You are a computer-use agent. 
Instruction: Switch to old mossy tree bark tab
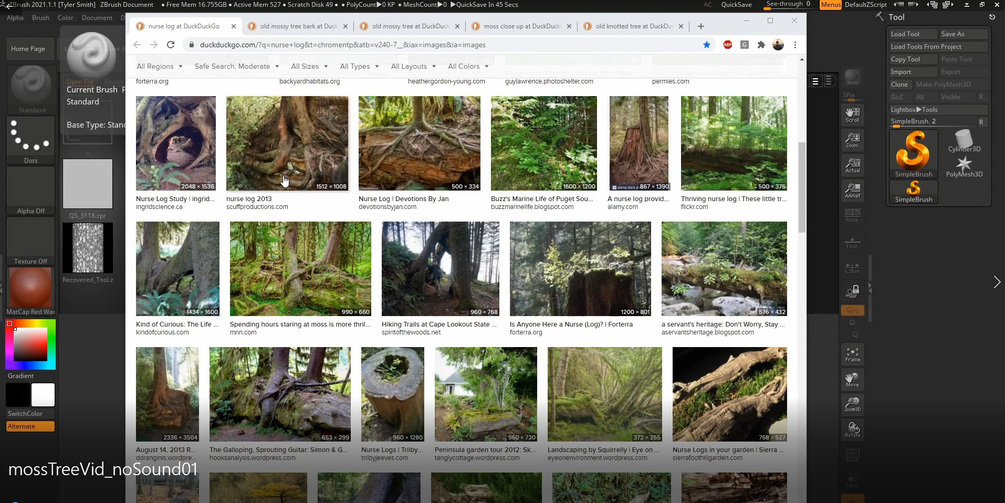tap(297, 26)
